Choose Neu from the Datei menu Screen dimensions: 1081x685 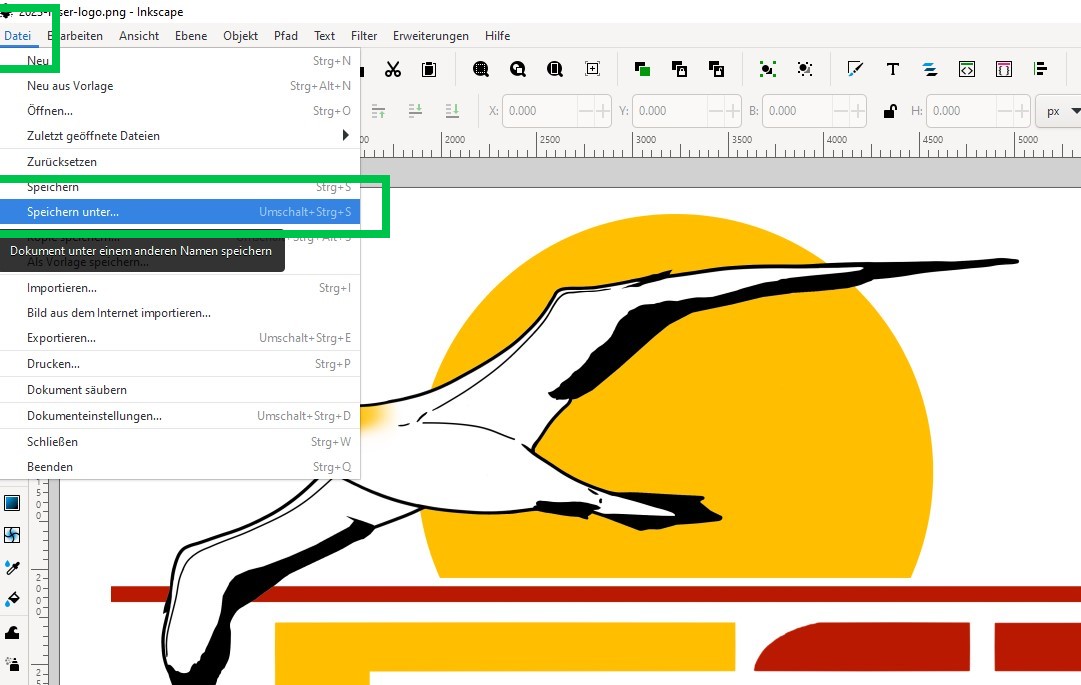pyautogui.click(x=180, y=61)
